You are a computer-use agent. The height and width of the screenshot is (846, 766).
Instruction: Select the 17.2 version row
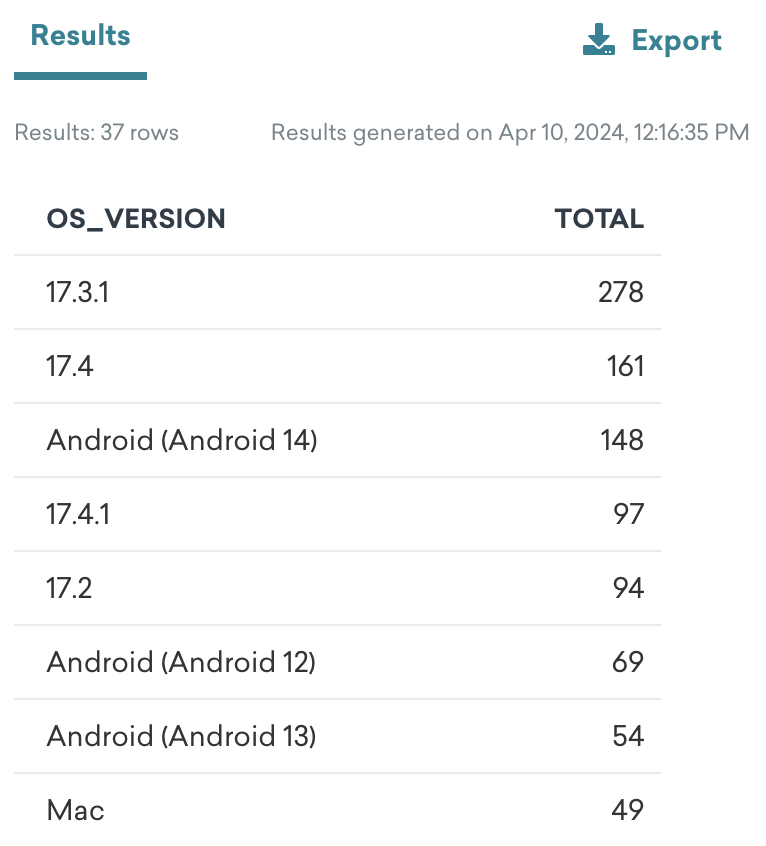pos(337,588)
